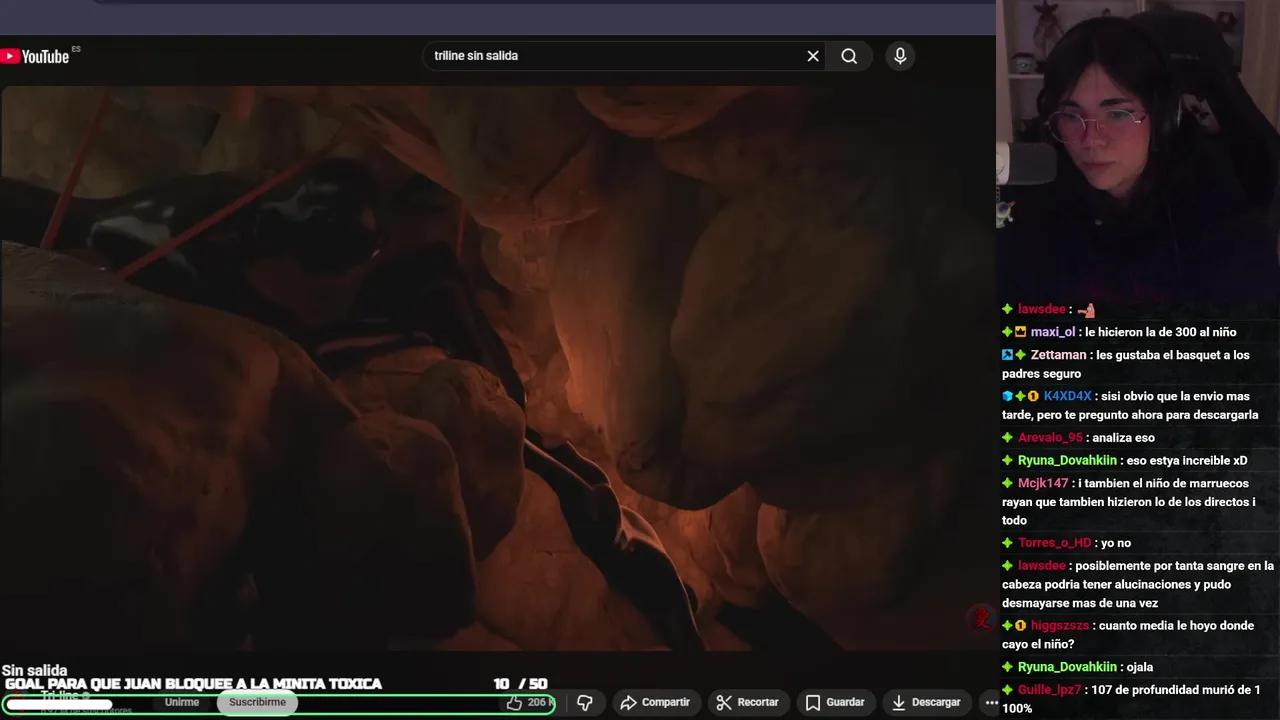Run search with the magnifier icon
This screenshot has height=720, width=1280.
pos(849,56)
